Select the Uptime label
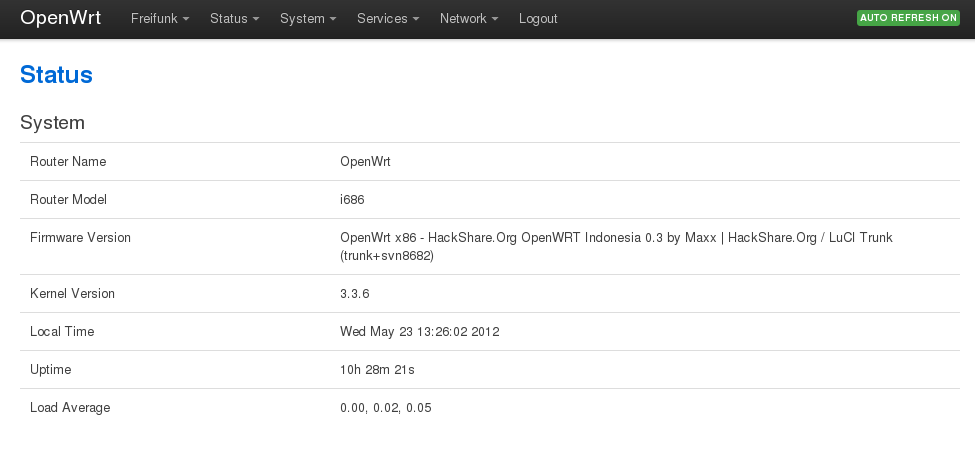 [x=50, y=370]
